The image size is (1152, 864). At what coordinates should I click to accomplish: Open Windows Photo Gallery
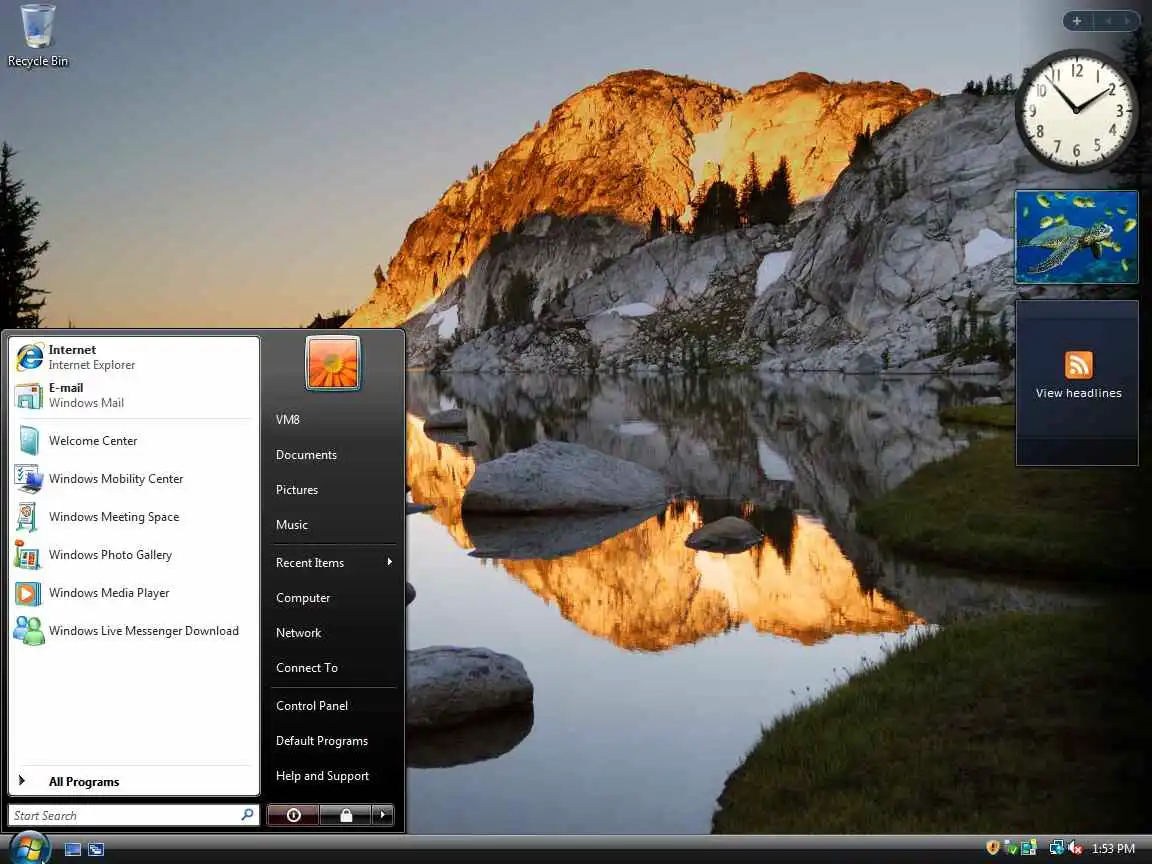134,555
